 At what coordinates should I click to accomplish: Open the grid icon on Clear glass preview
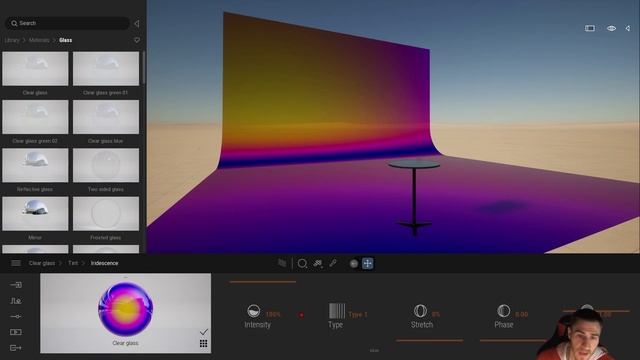pos(203,343)
